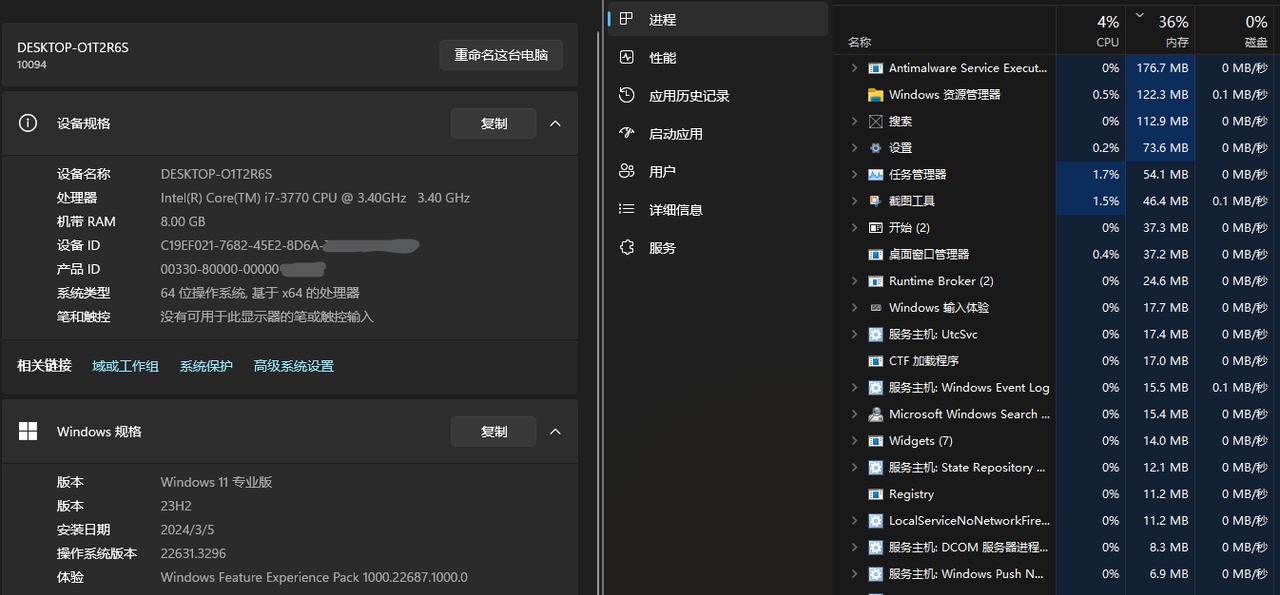
Task: Click the 截图工具 process icon
Action: coord(876,201)
